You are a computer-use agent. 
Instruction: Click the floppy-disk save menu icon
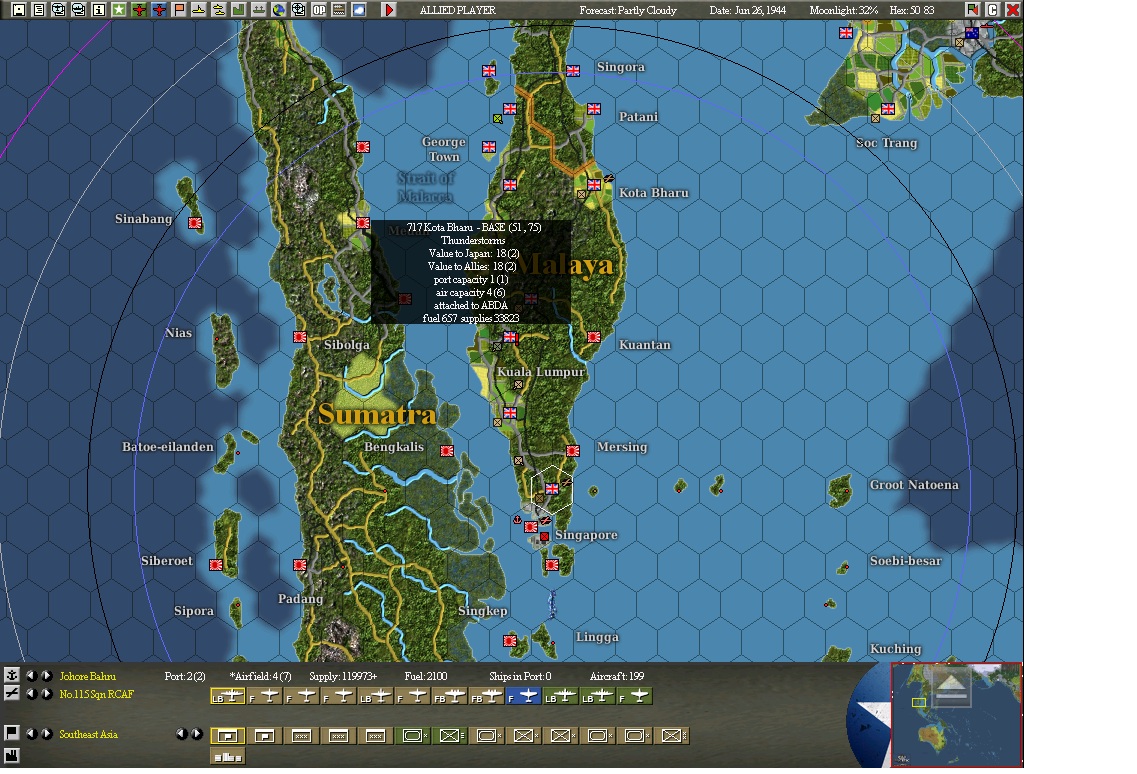click(x=19, y=9)
